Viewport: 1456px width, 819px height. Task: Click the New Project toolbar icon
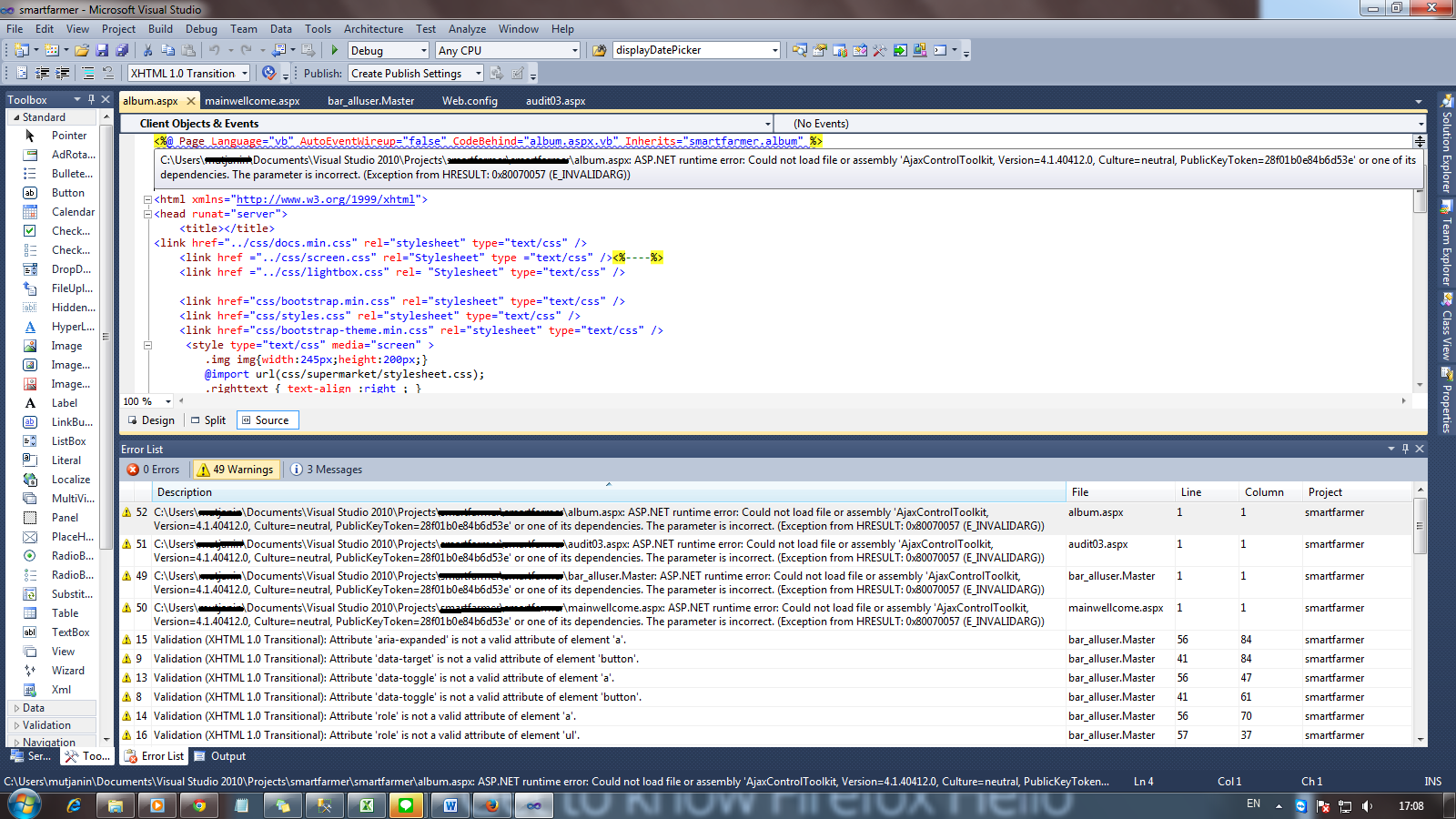pyautogui.click(x=21, y=50)
